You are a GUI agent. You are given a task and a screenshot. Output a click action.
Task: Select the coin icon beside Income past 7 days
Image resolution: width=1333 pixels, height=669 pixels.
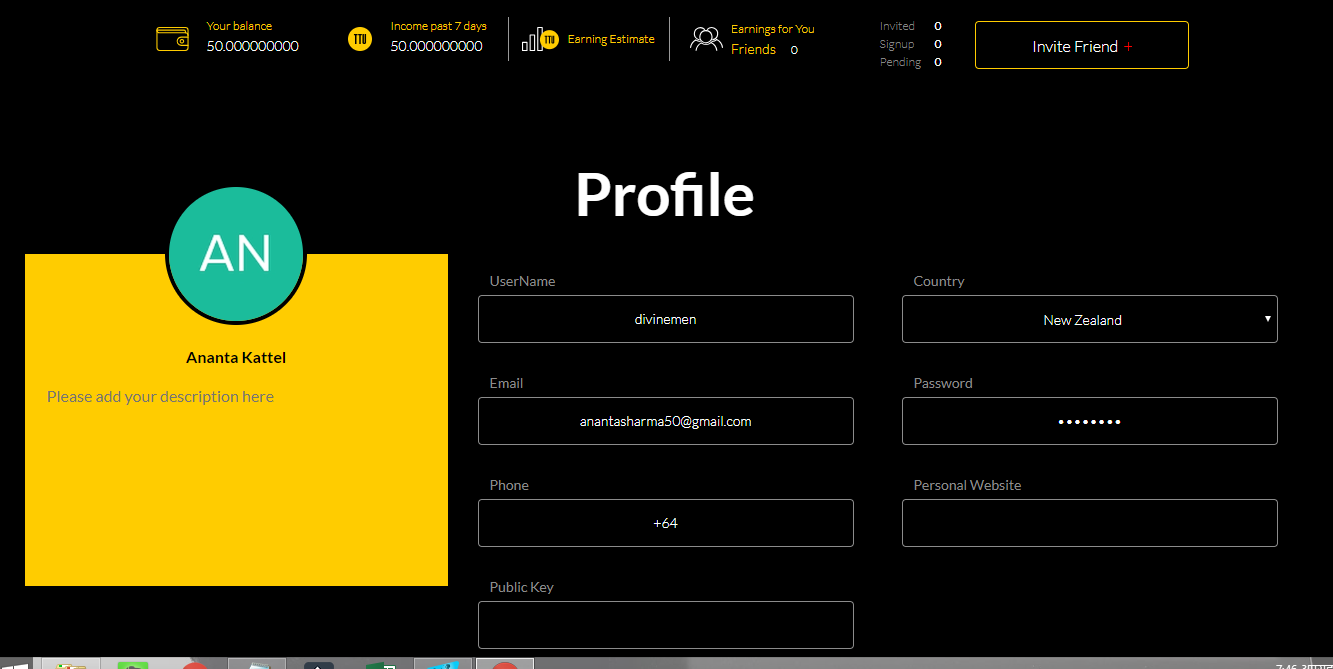tap(360, 39)
